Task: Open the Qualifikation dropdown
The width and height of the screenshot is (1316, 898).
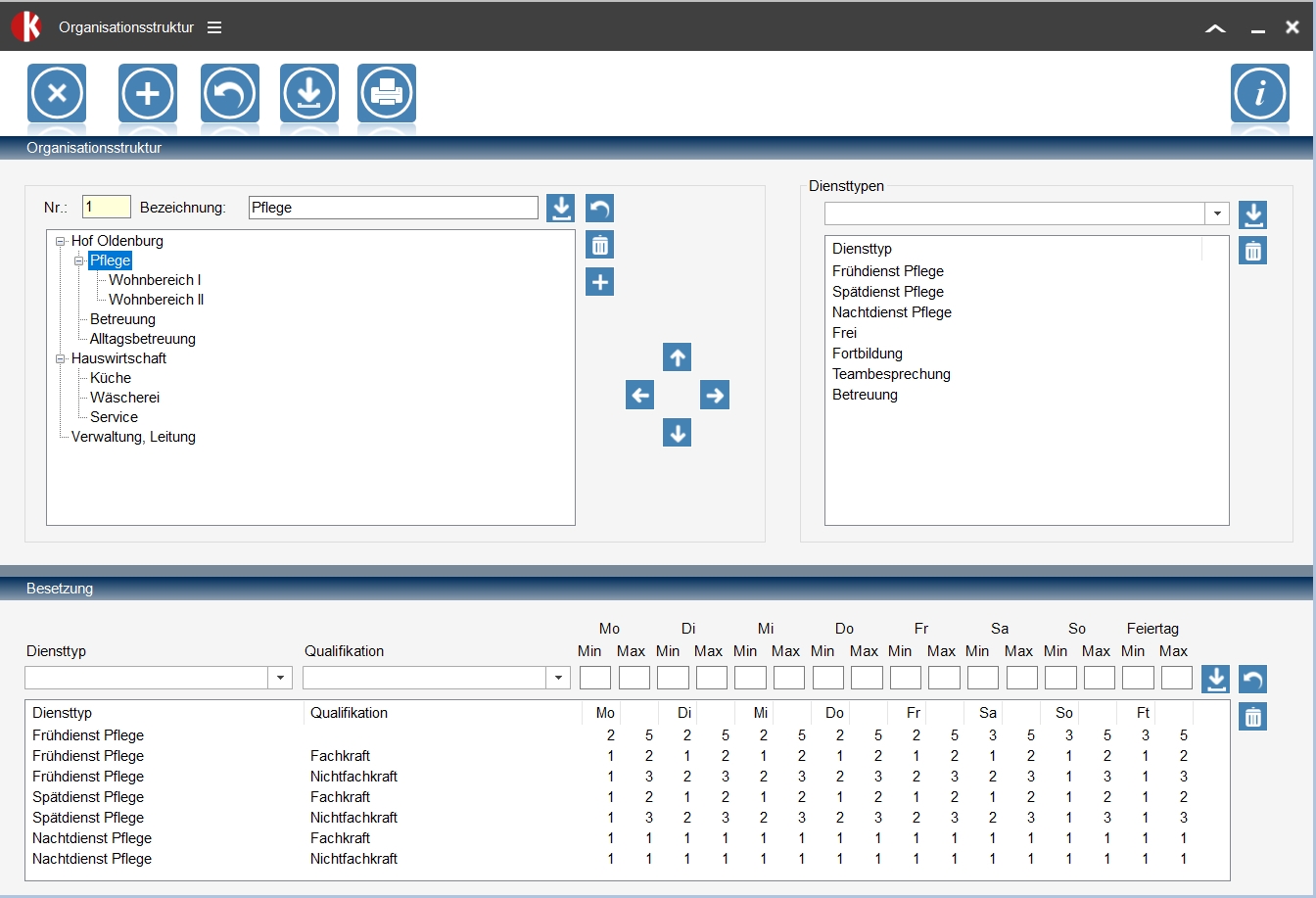Action: click(559, 678)
